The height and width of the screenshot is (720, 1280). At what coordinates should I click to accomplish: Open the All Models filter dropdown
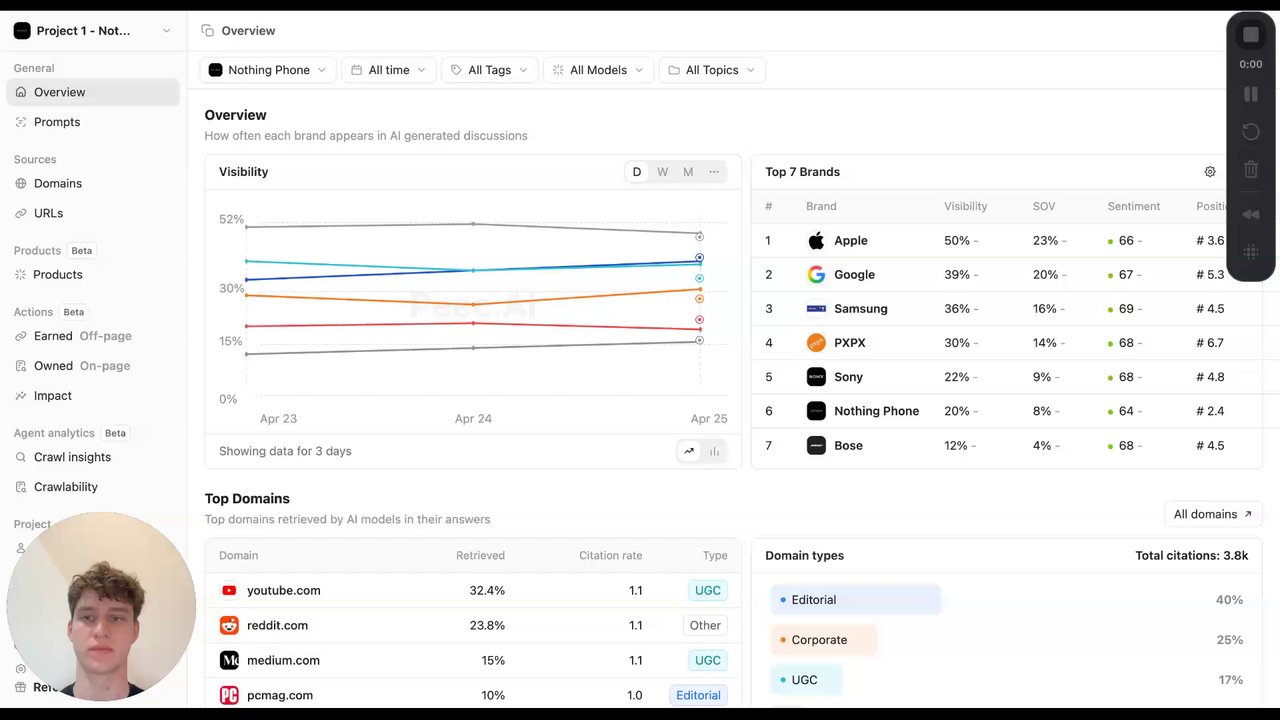coord(598,70)
